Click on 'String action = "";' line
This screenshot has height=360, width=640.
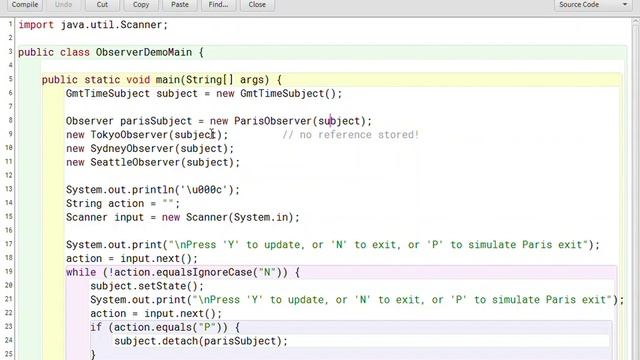(x=123, y=204)
